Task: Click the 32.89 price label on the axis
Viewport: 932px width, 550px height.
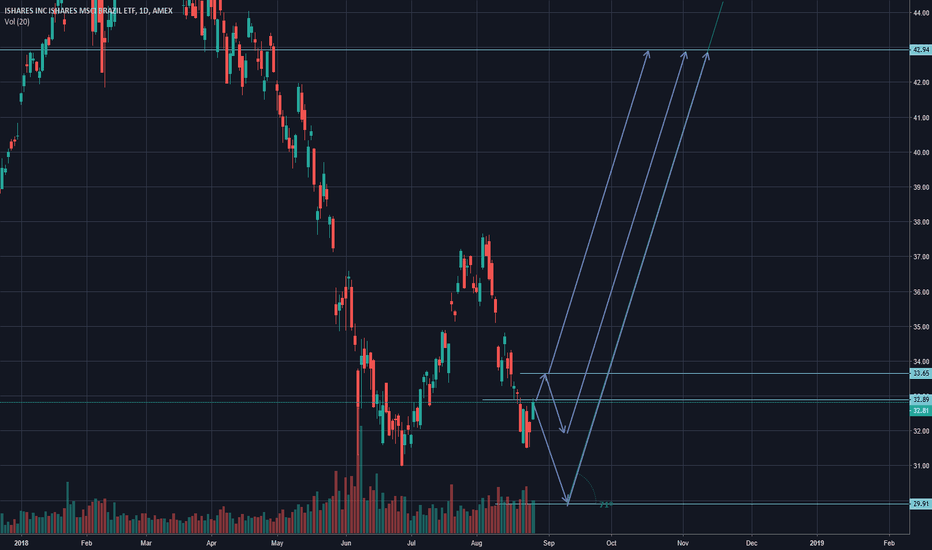Action: coord(921,400)
